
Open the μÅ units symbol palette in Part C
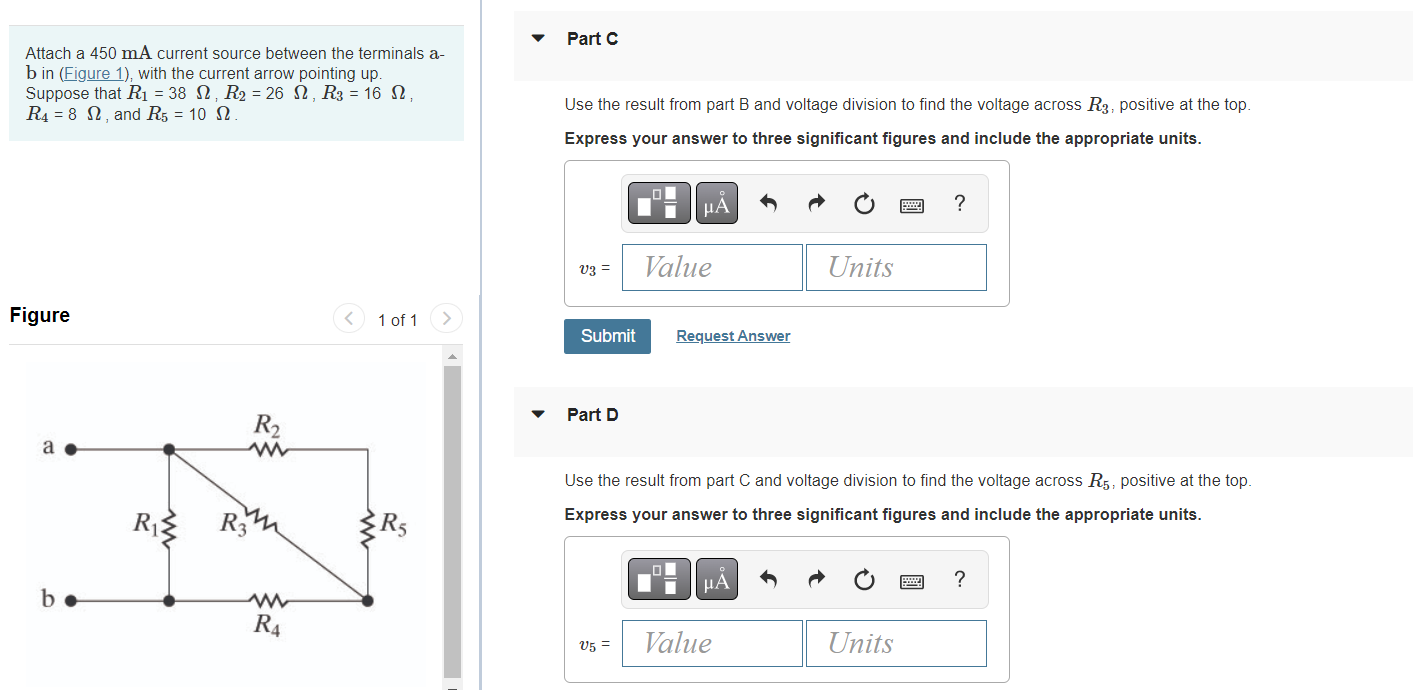click(716, 202)
